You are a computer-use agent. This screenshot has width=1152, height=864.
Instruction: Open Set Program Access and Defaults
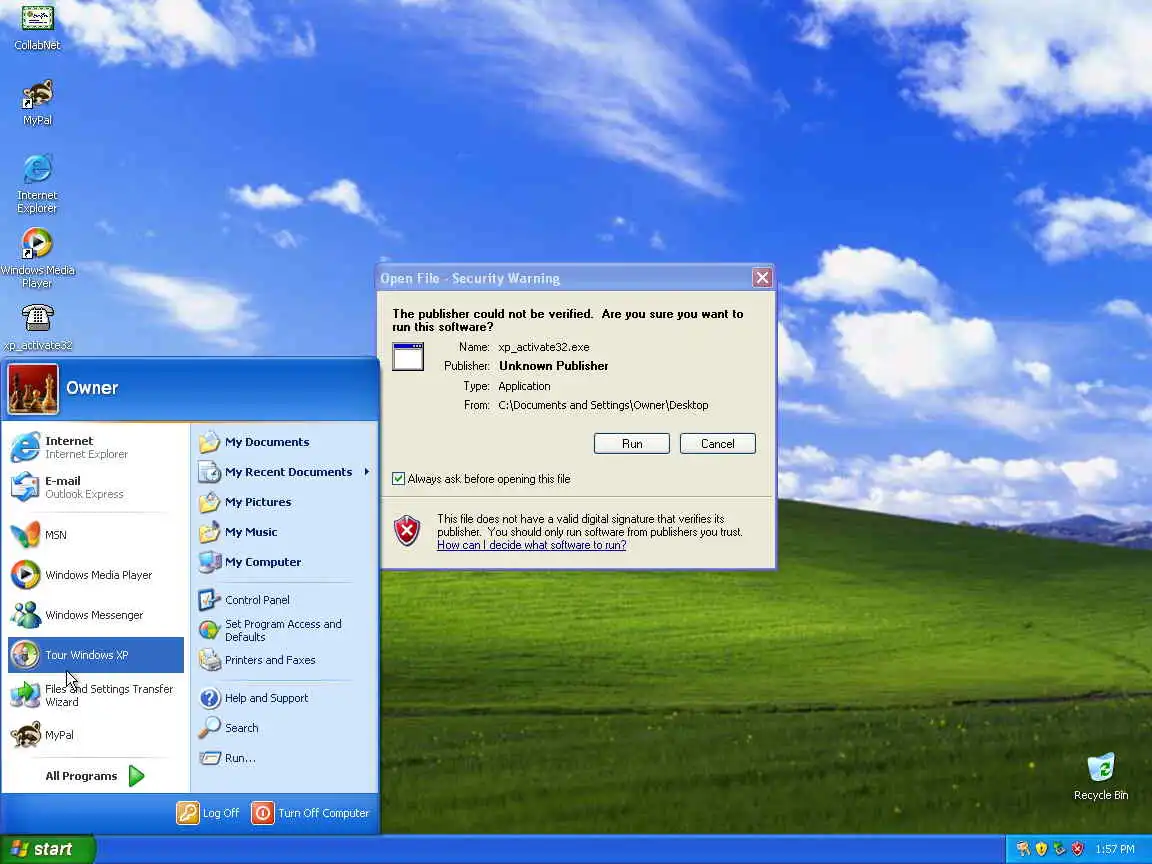[x=284, y=630]
